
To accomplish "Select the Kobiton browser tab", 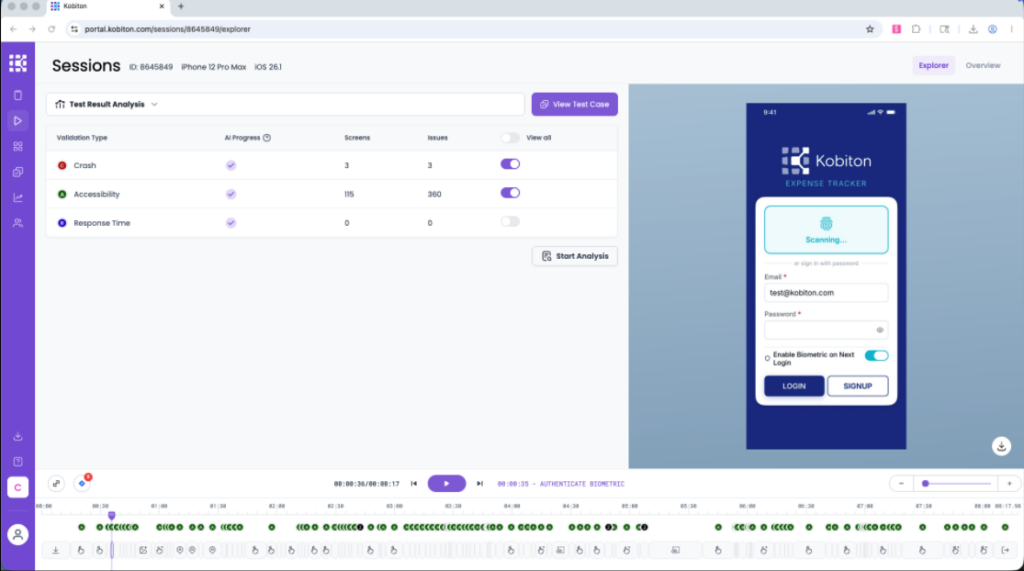I will (108, 7).
